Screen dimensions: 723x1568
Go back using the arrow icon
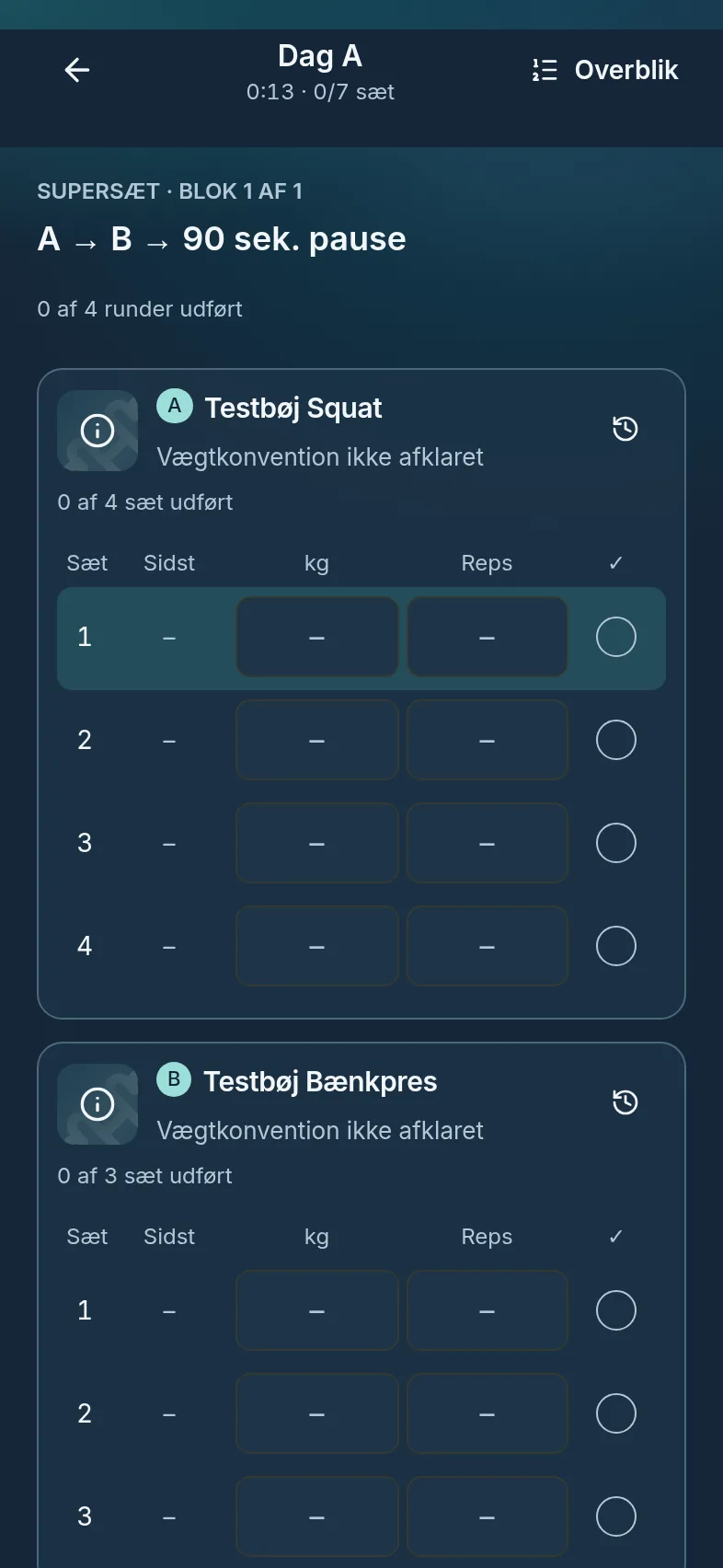[77, 70]
